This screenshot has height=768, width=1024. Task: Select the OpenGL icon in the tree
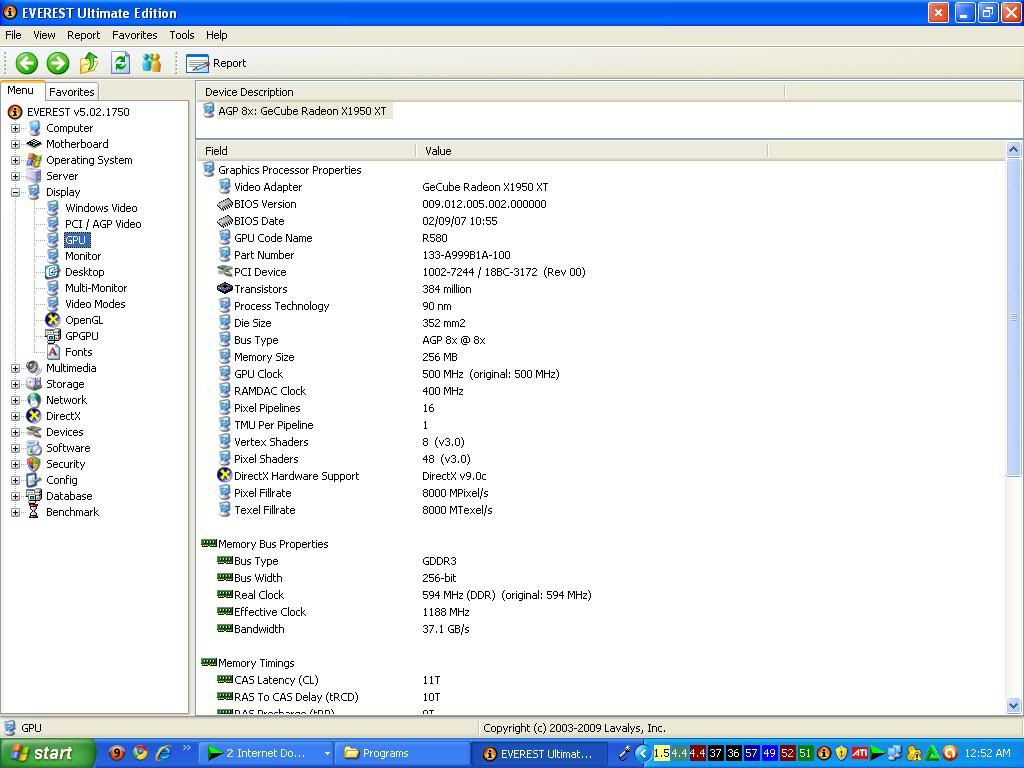(x=53, y=320)
